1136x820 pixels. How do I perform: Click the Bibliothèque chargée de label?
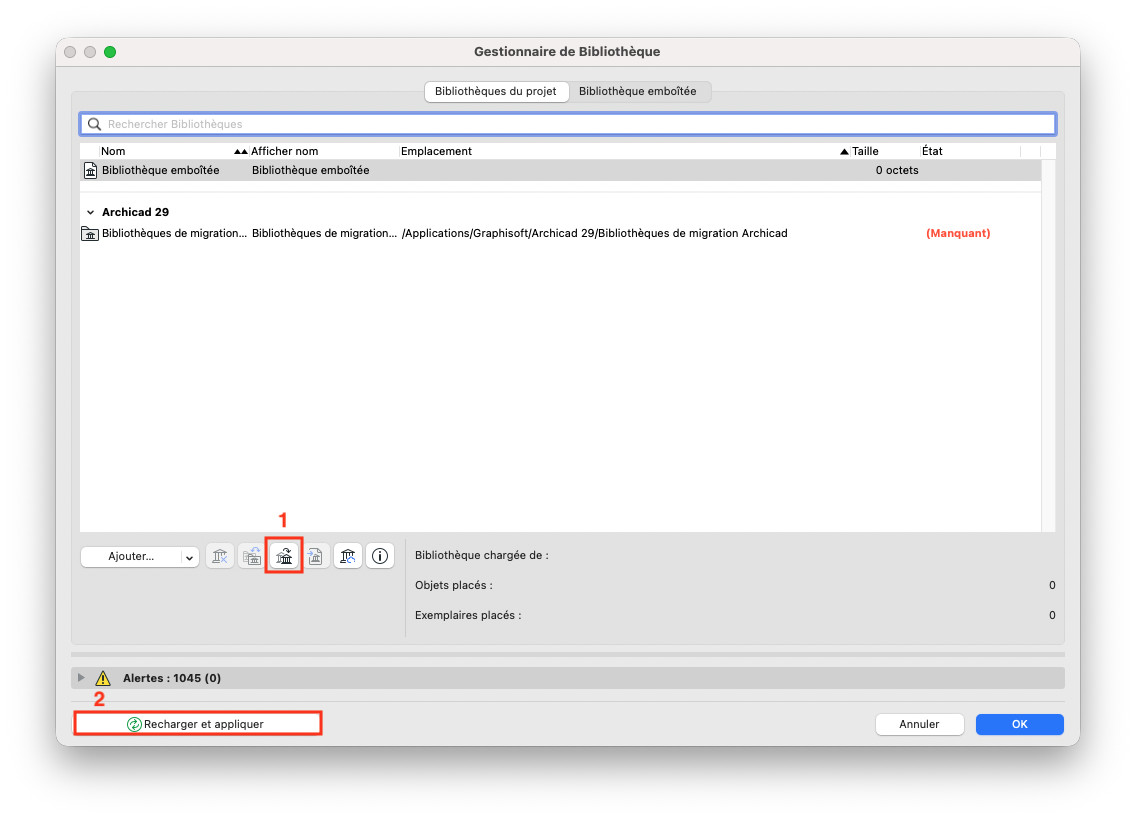tap(482, 556)
